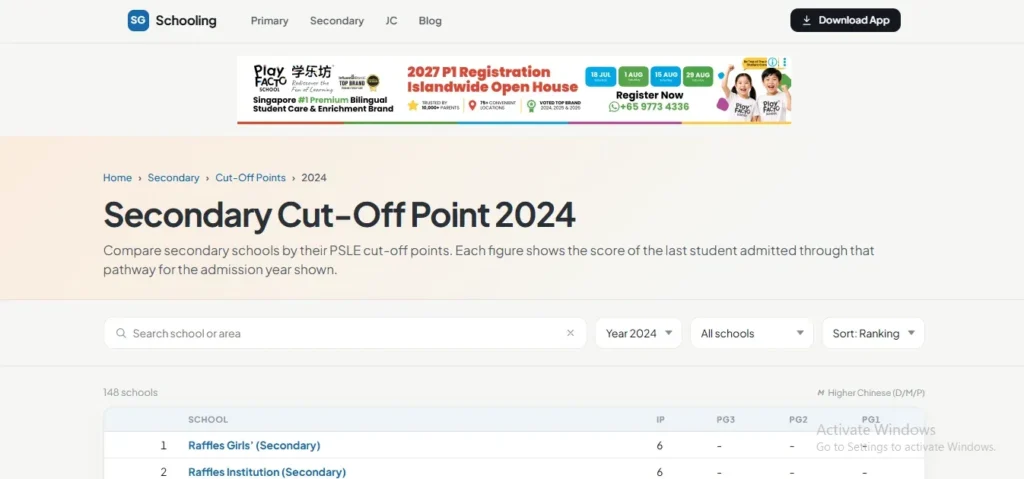Open Raffles Institution (Secondary) school link
This screenshot has height=479, width=1024.
pos(267,472)
